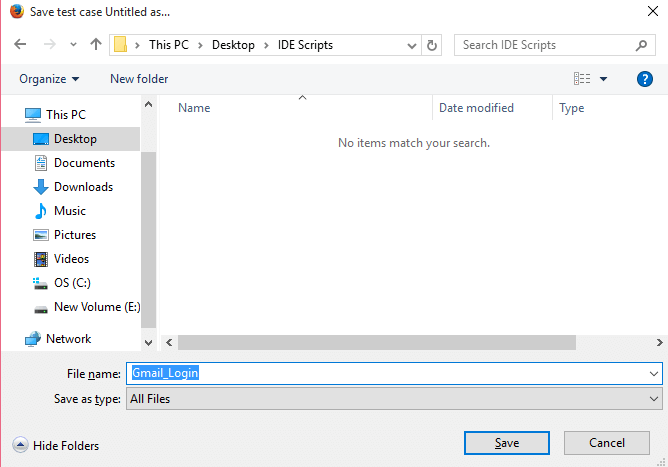Screen dimensions: 668x467
Task: Sort by Date modified column
Action: click(476, 108)
